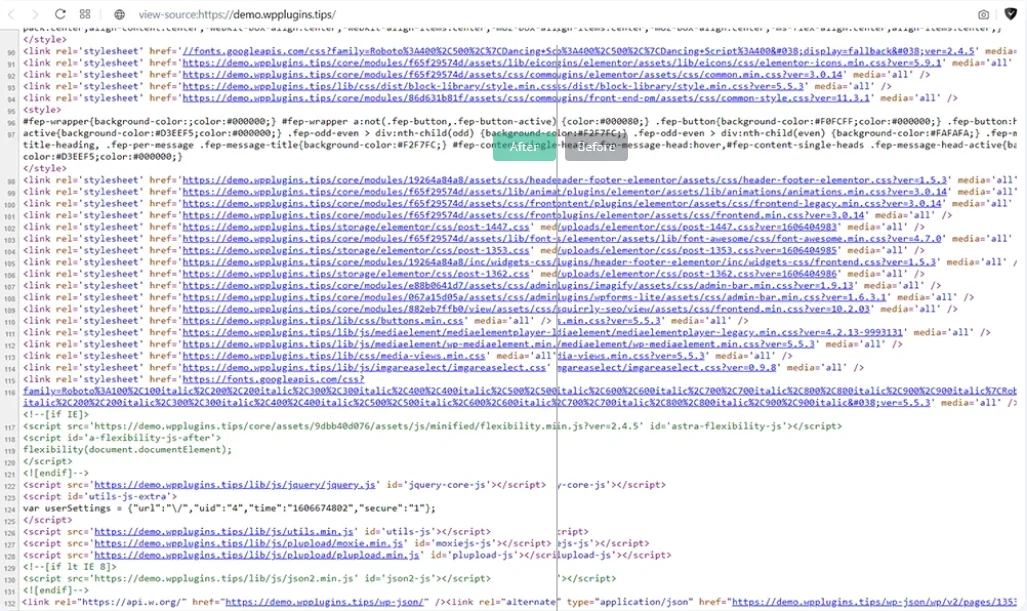
Task: Open the animations.min.css link
Action: point(565,192)
